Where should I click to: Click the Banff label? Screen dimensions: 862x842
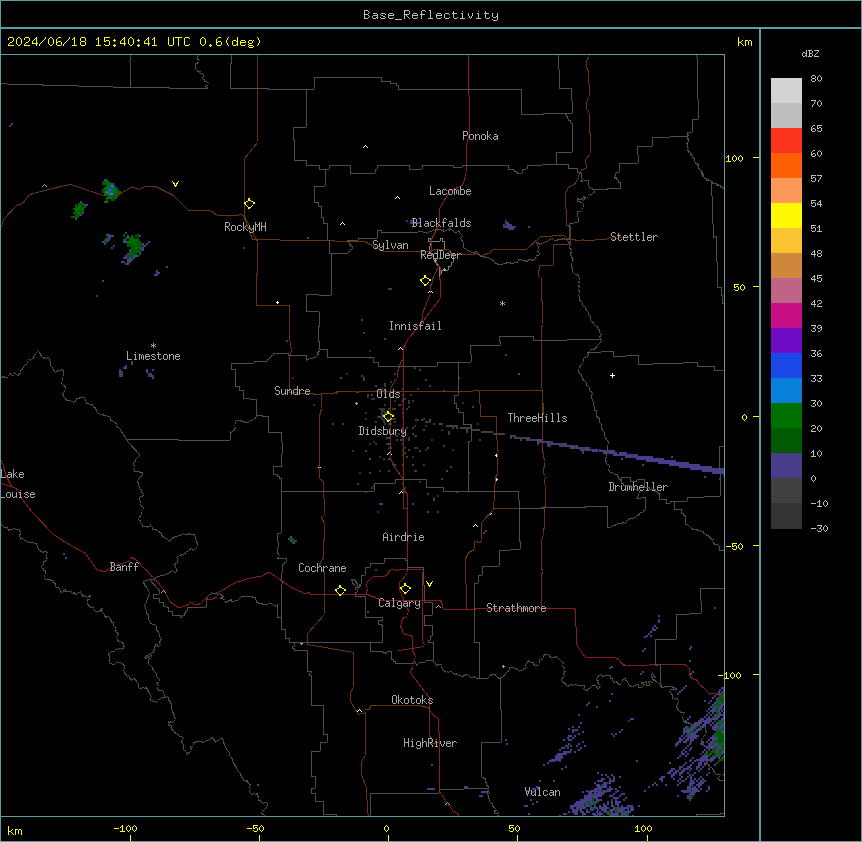pyautogui.click(x=124, y=567)
